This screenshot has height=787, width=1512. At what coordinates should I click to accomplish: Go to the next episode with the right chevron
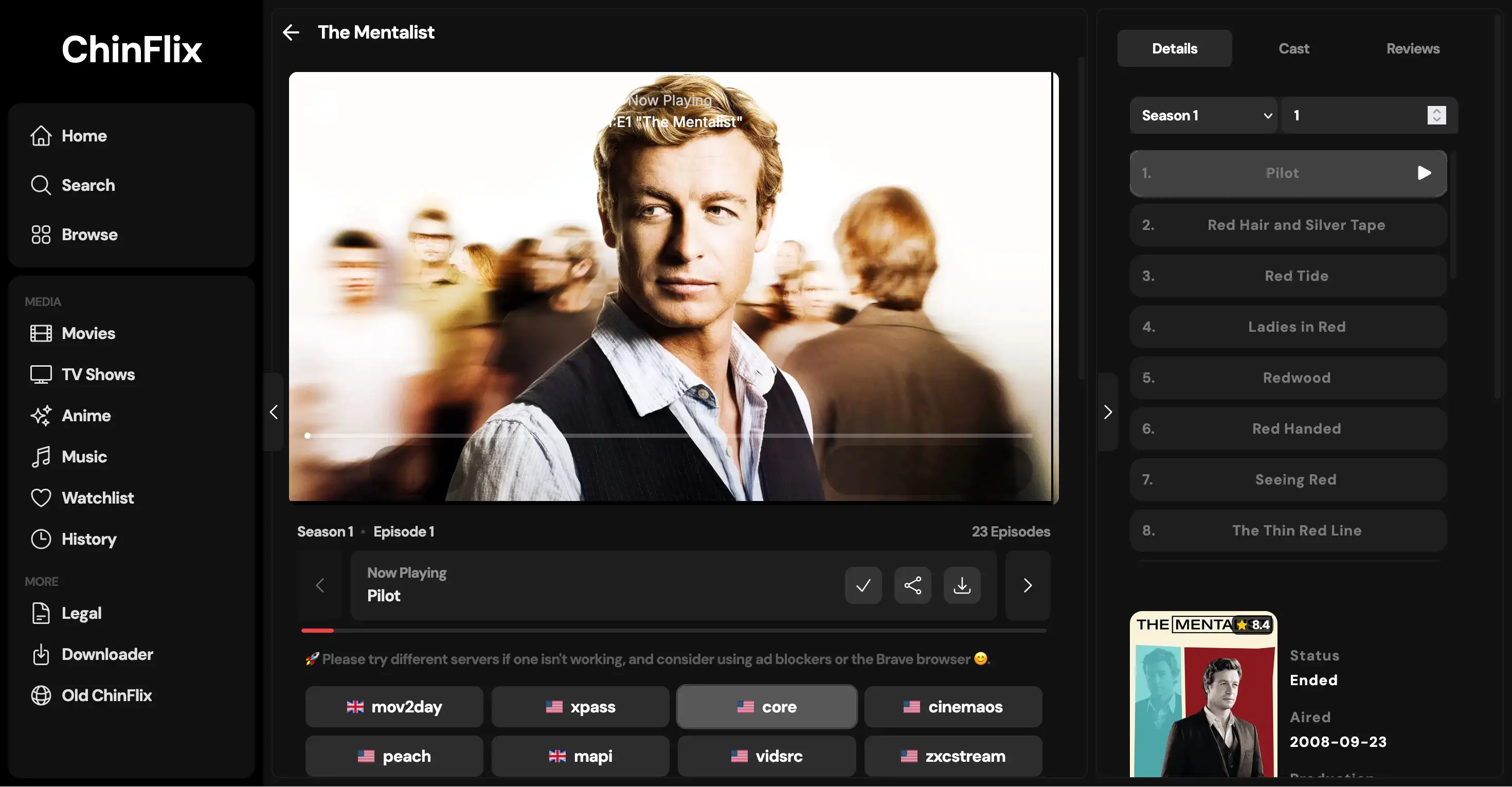1027,585
